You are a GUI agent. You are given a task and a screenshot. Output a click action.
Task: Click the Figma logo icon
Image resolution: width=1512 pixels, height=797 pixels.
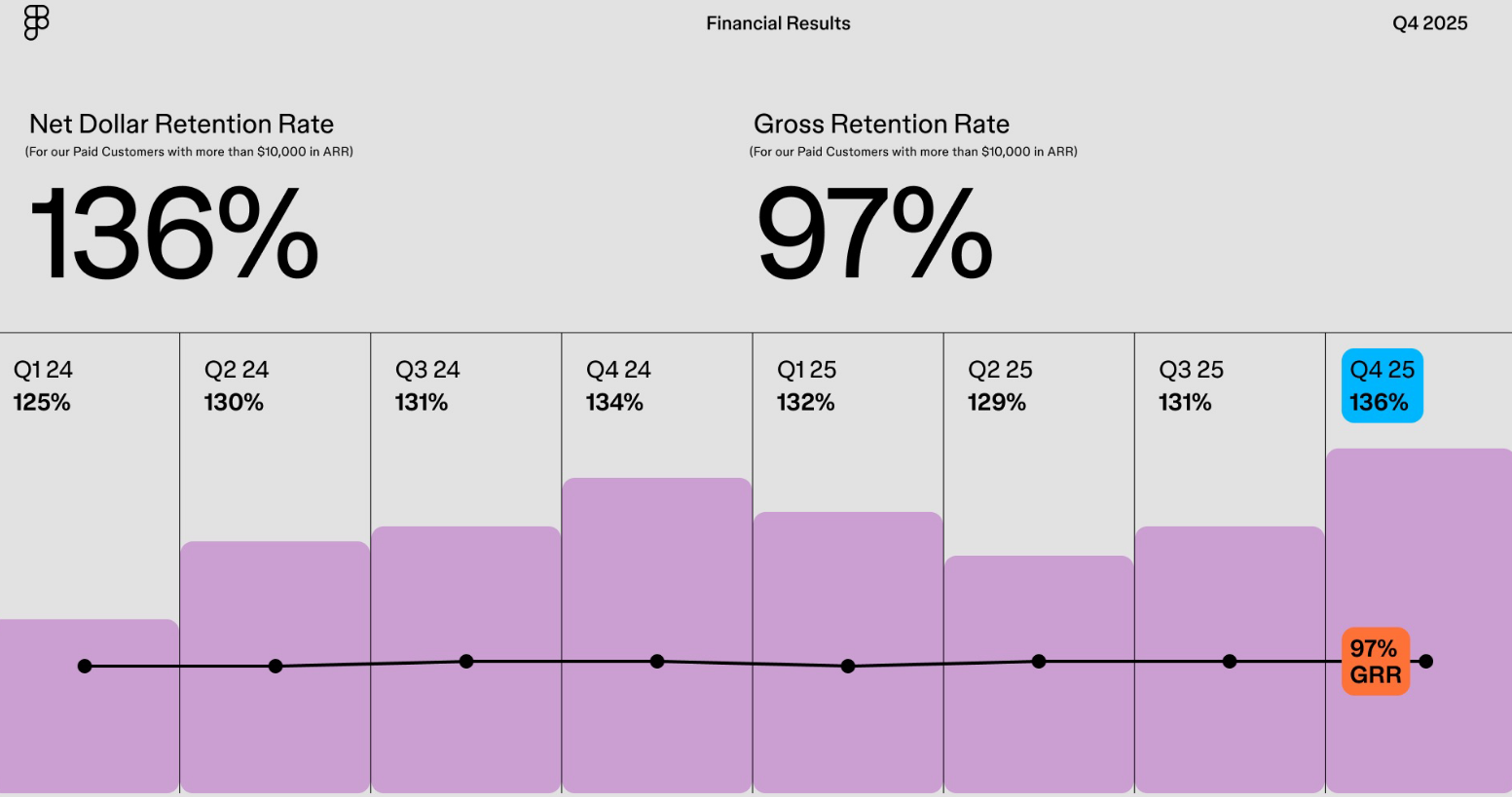coord(36,22)
